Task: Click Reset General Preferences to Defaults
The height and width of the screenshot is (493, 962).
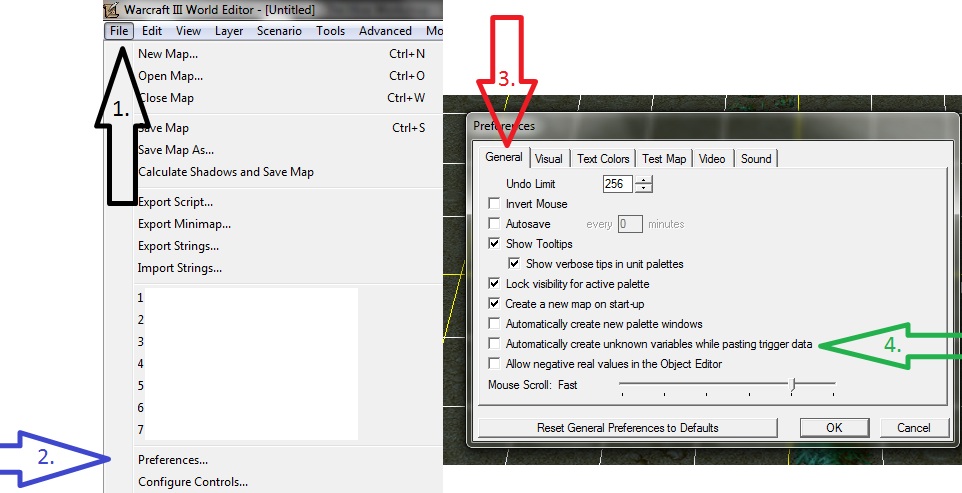Action: pyautogui.click(x=628, y=428)
